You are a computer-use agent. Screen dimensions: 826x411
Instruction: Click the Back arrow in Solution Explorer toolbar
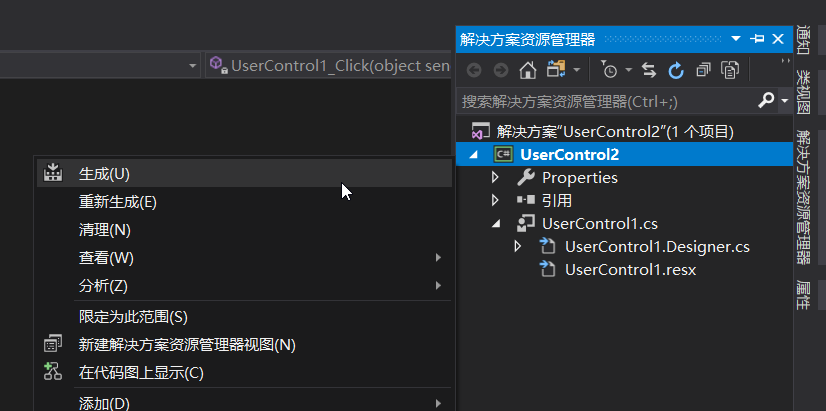[474, 70]
